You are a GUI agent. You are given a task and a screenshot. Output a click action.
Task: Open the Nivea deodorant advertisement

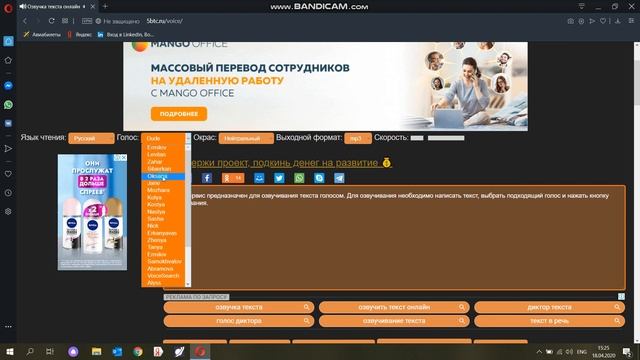(x=92, y=212)
